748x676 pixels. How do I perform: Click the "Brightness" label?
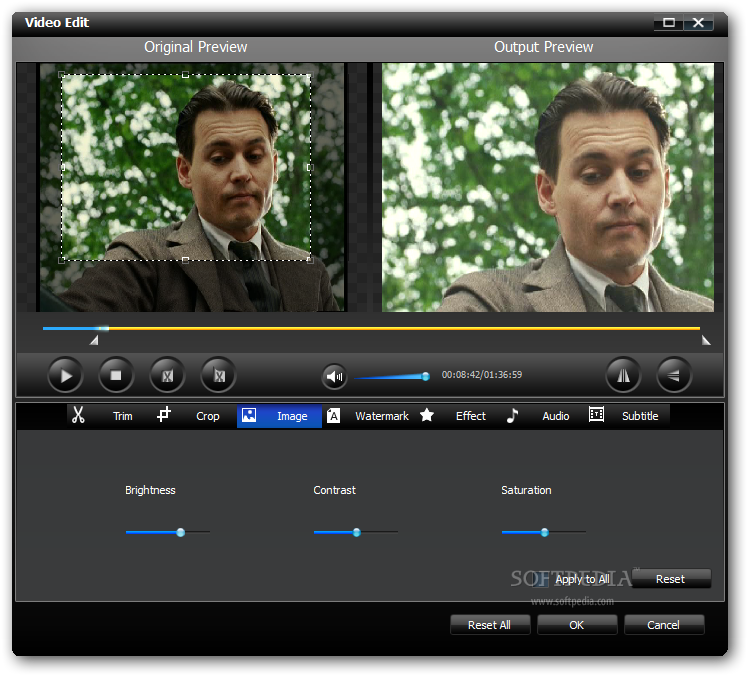click(150, 490)
